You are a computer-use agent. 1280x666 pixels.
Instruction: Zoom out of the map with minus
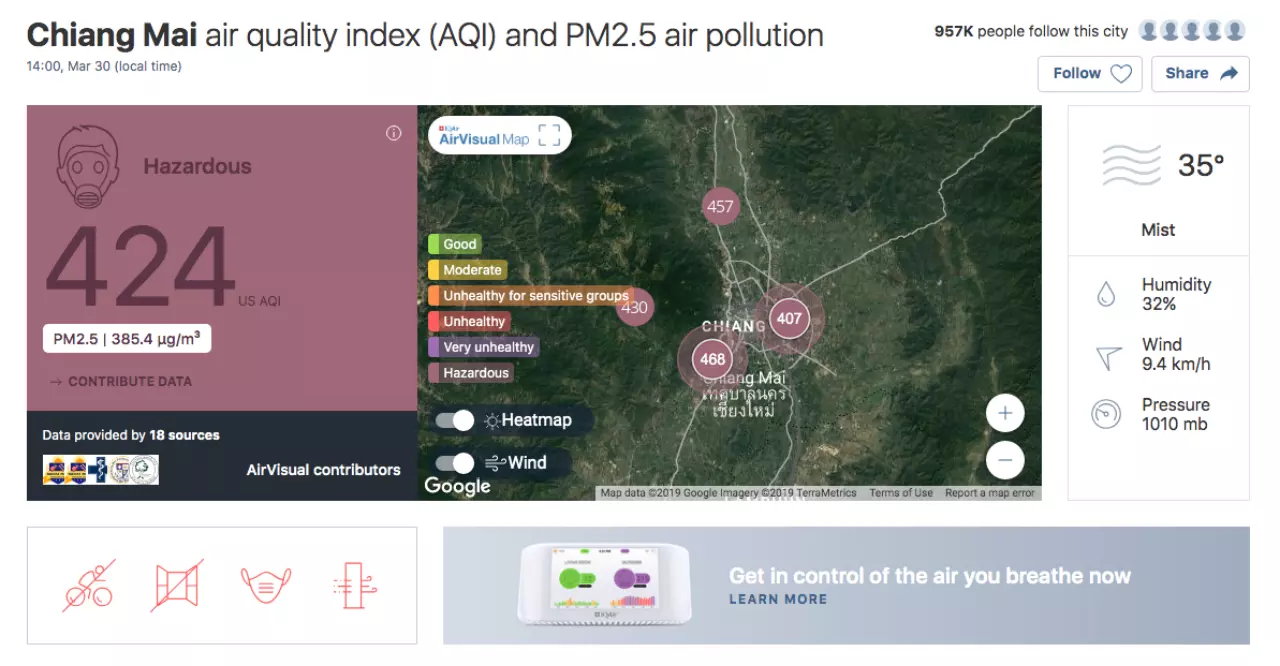click(1005, 460)
